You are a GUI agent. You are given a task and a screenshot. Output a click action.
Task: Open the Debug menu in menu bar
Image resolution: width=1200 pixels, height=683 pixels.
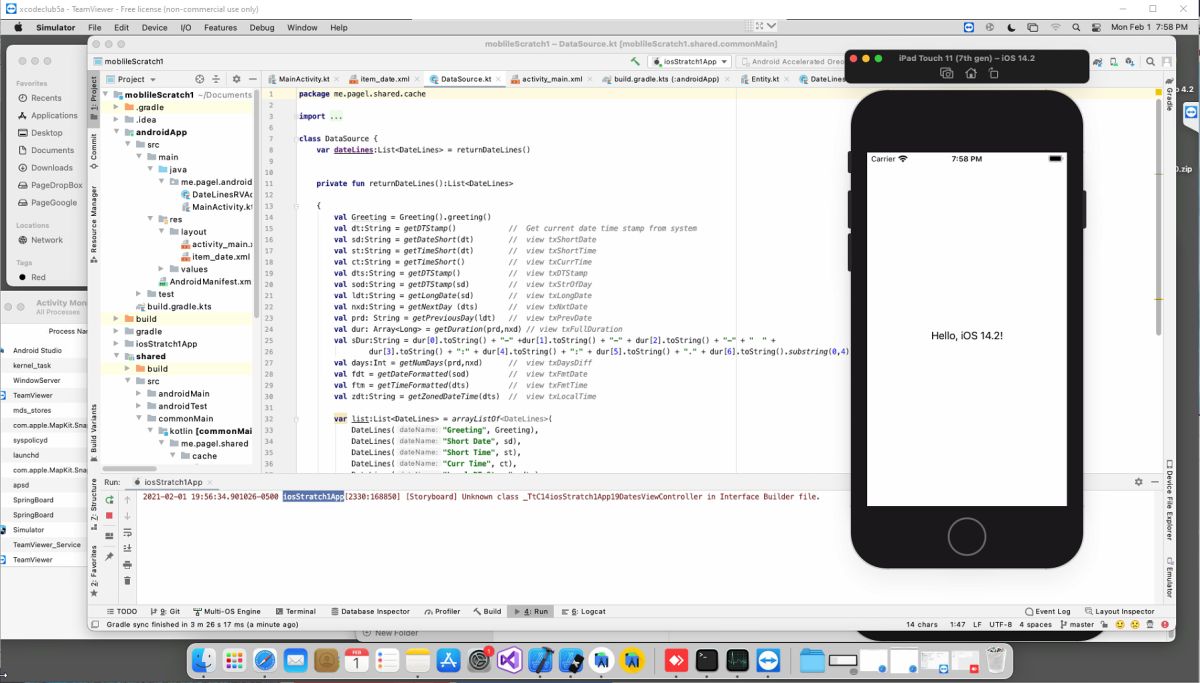coord(262,28)
